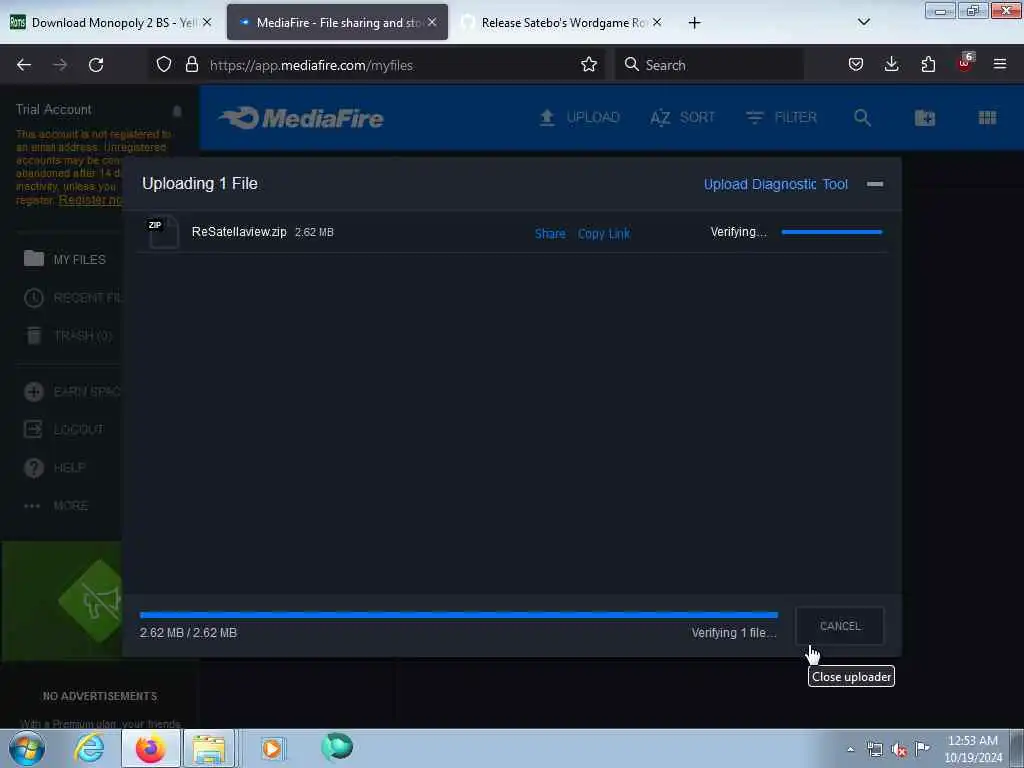Expand the MORE sidebar item
The width and height of the screenshot is (1024, 768).
pos(56,505)
